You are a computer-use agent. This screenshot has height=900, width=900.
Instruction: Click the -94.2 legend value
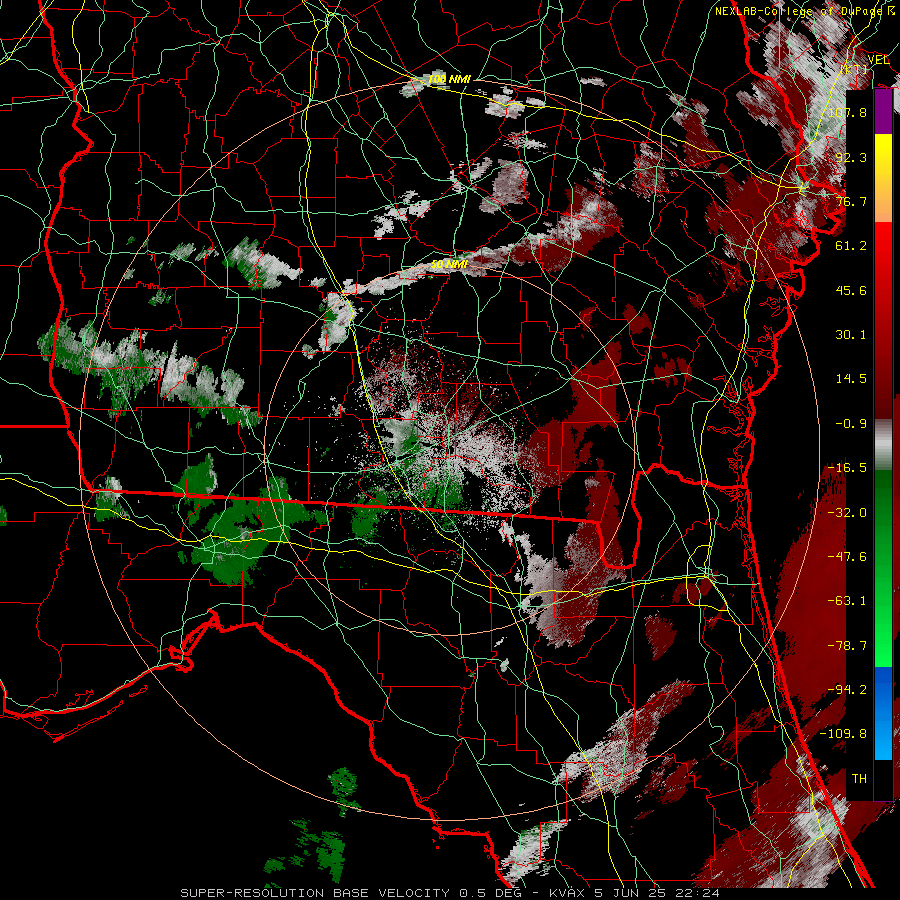tap(847, 690)
